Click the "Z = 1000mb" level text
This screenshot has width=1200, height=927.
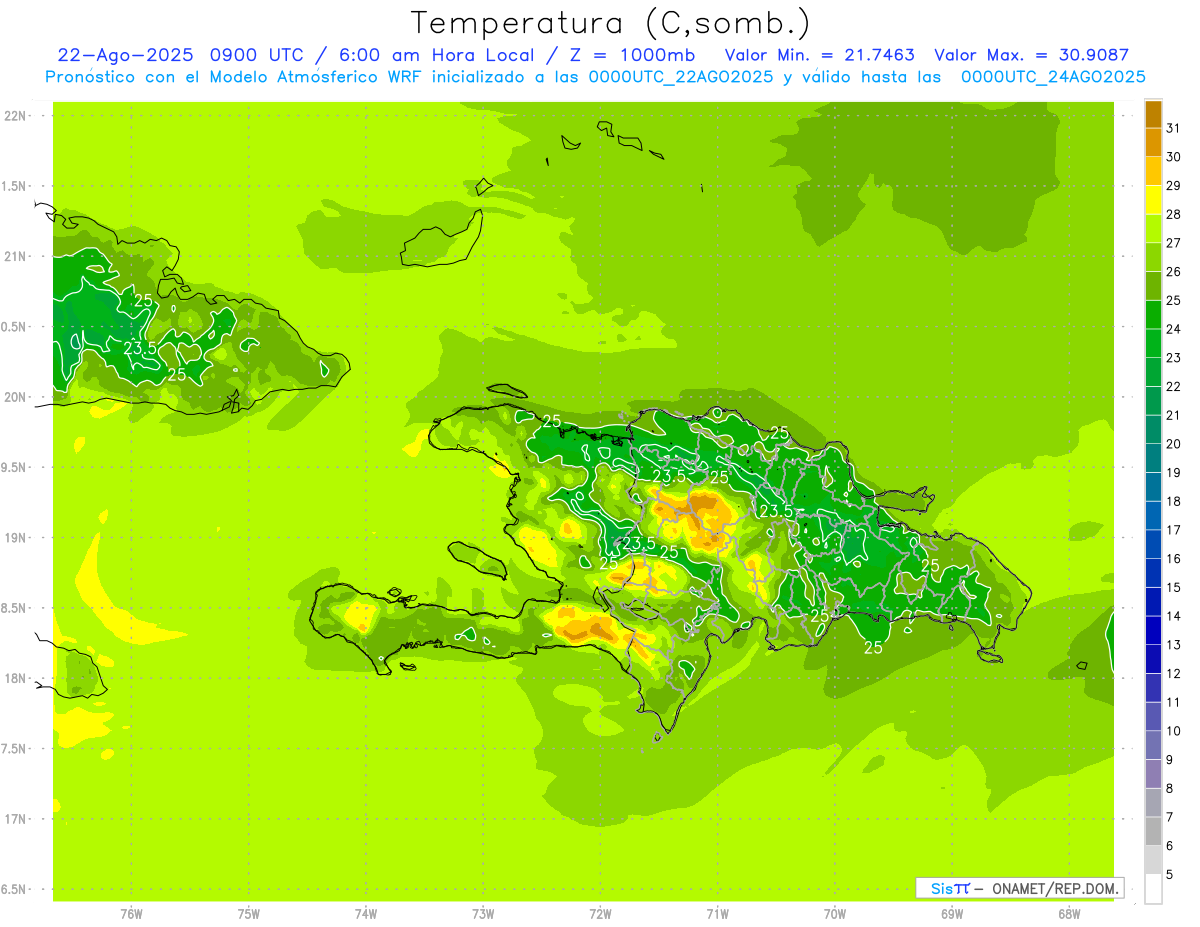[630, 56]
